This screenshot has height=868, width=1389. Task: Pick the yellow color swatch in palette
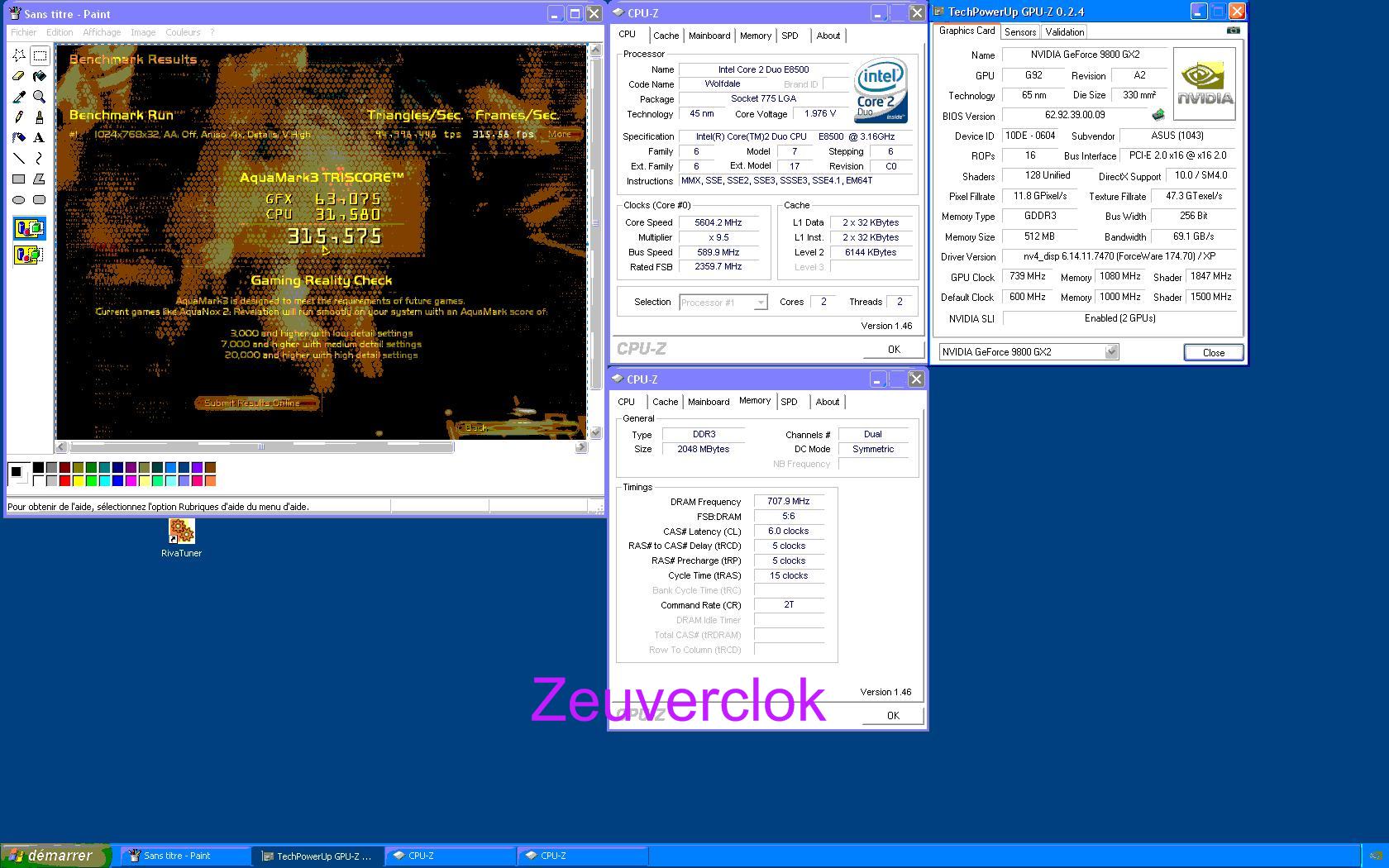point(78,481)
